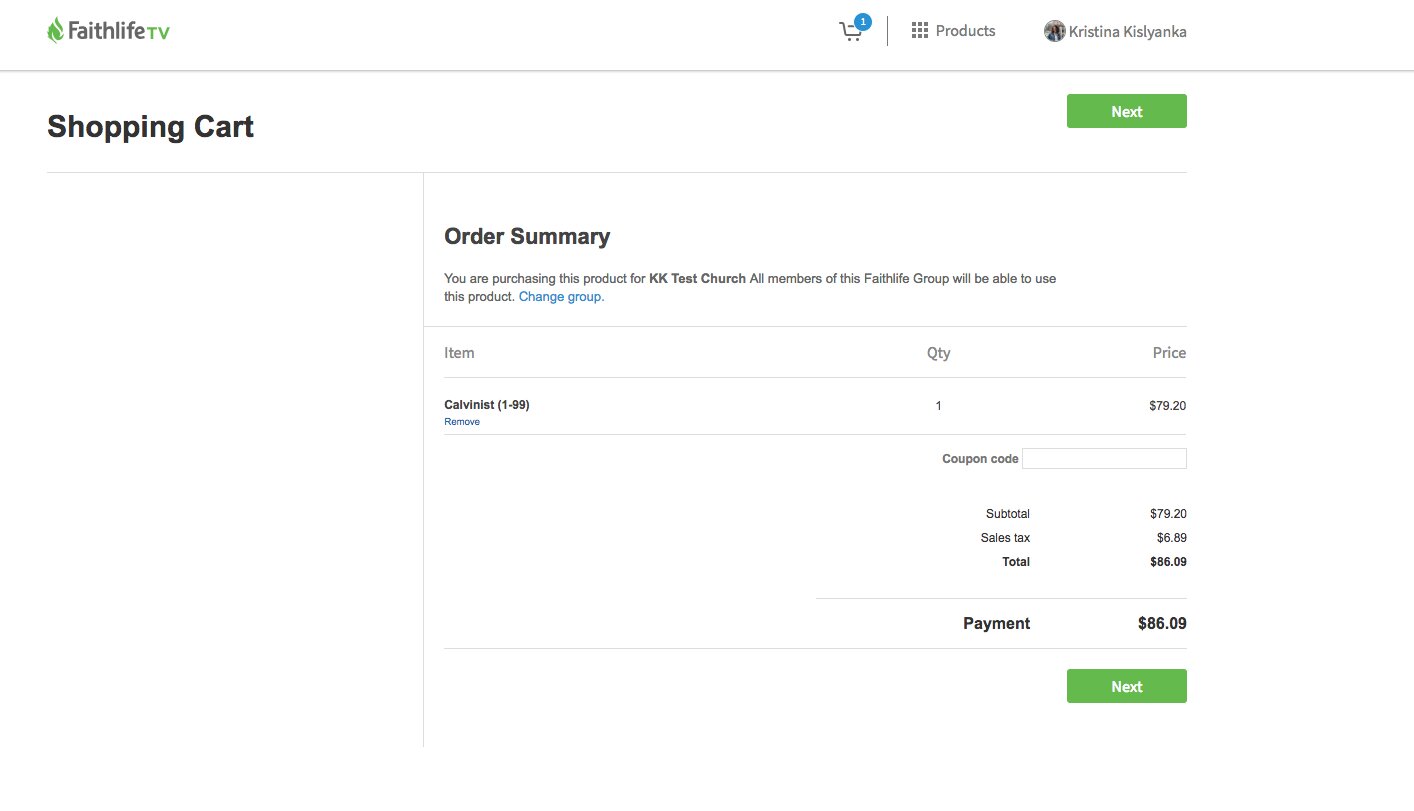
Task: Click Kristina Kislyanka's profile avatar
Action: click(1054, 31)
